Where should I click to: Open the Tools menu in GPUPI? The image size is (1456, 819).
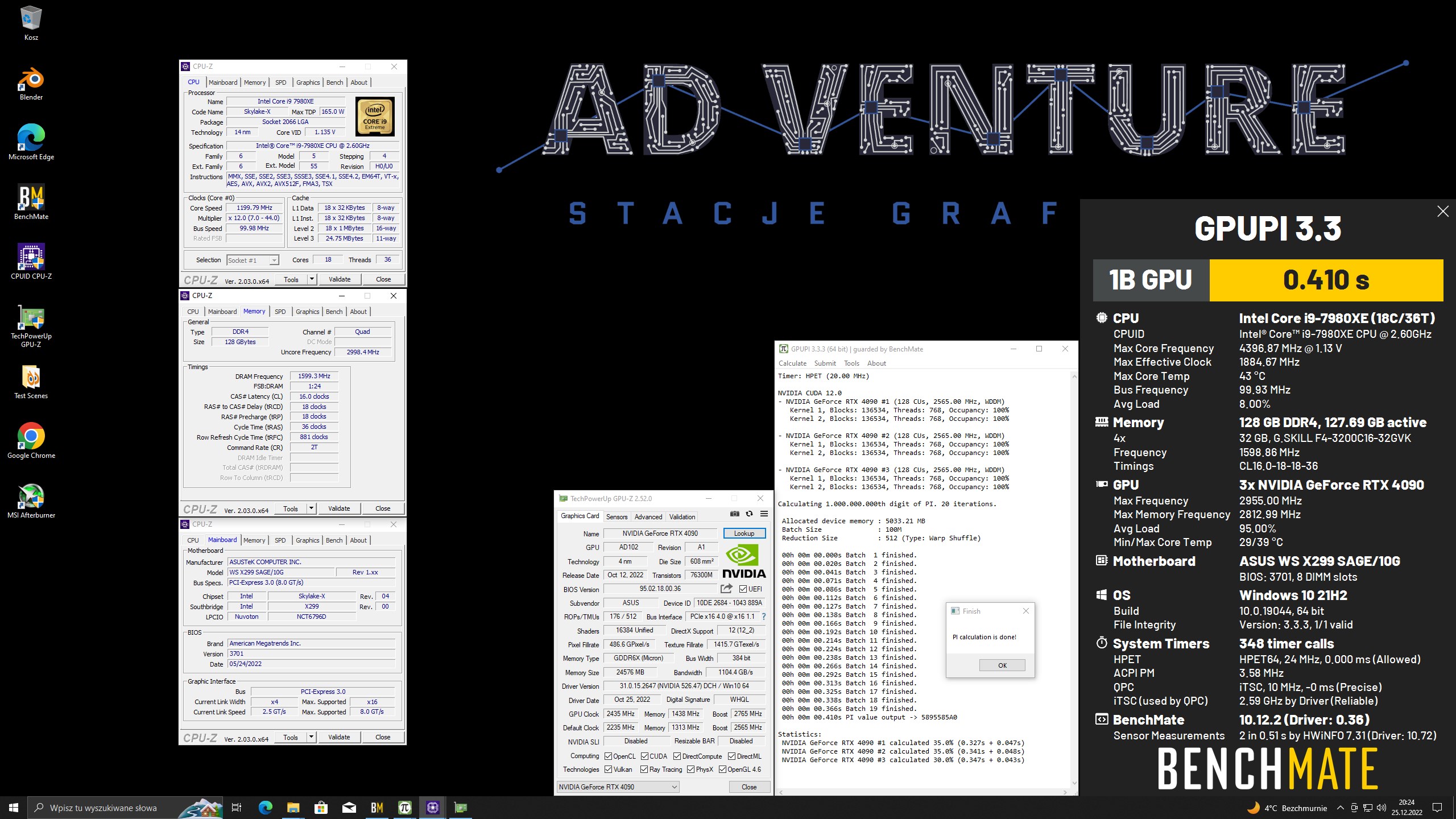851,363
